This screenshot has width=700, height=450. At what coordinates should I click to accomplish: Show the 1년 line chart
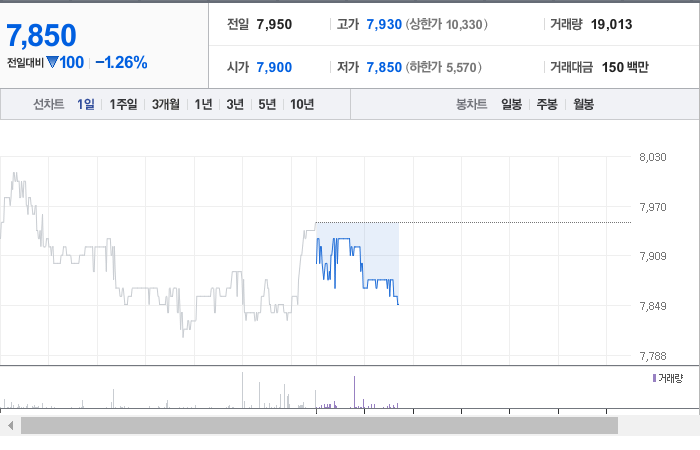[203, 104]
